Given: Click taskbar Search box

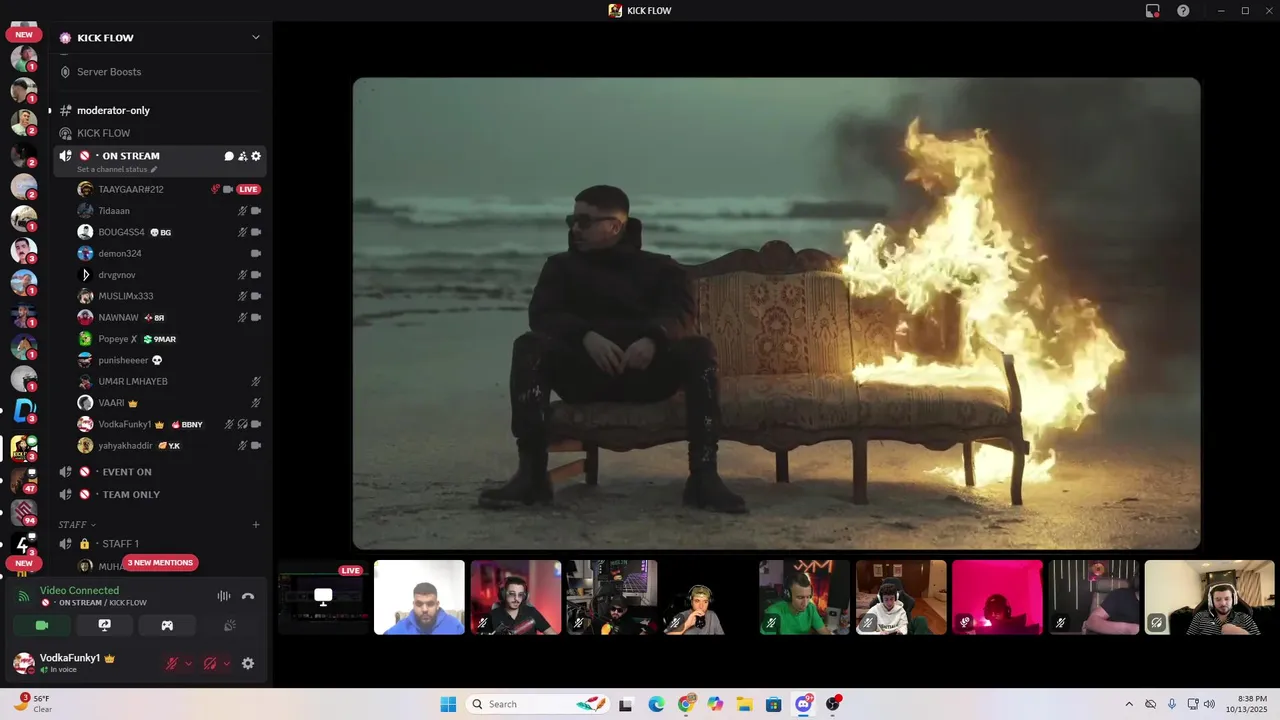Looking at the screenshot, I should [538, 704].
